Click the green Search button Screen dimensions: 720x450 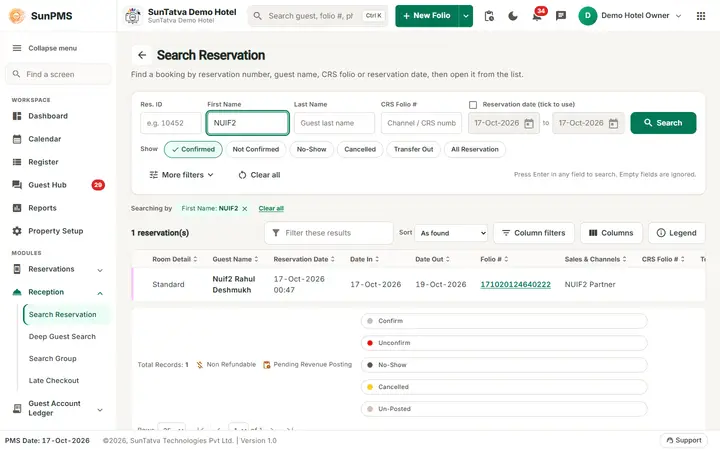[x=663, y=123]
